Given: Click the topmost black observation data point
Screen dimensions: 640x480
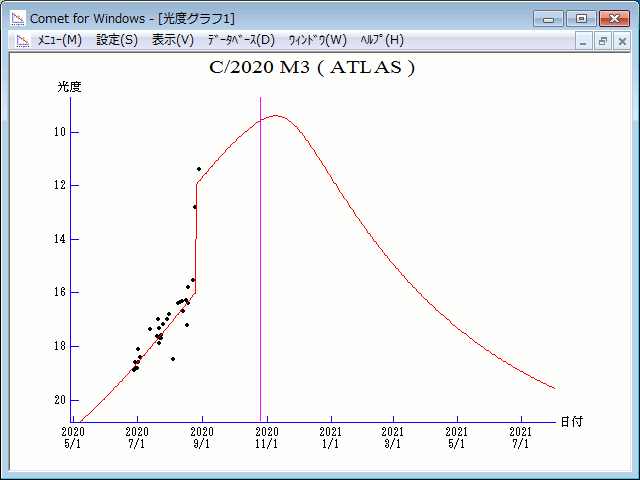Looking at the screenshot, I should click(x=199, y=169).
